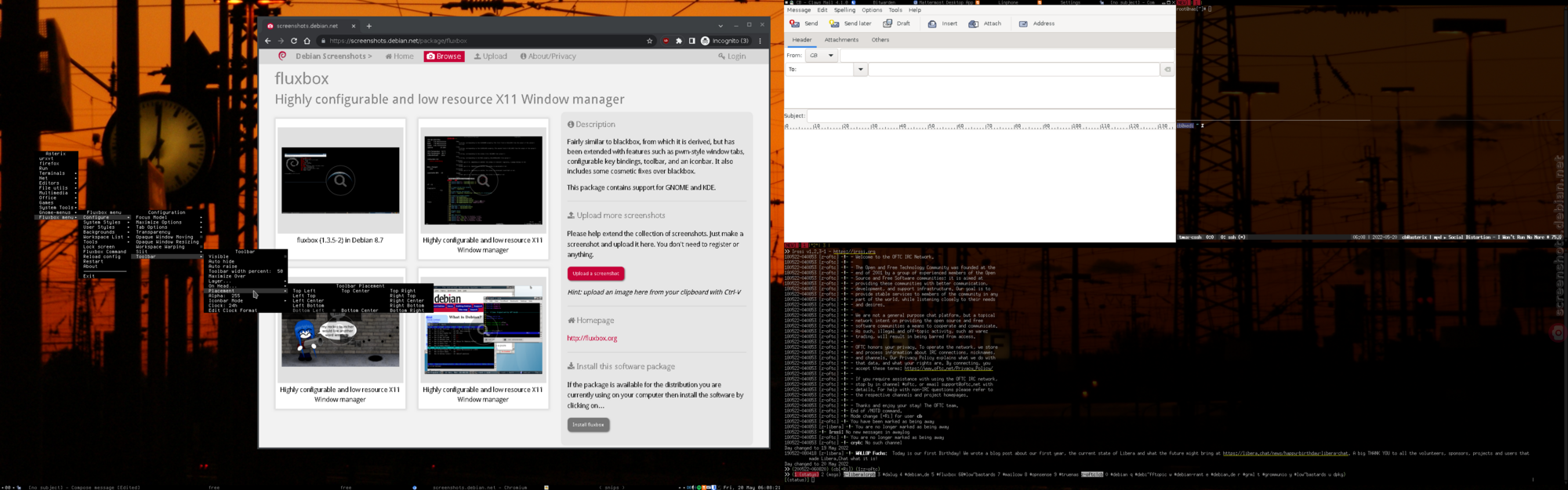Save message with Draft button
The image size is (1568, 490).
point(897,24)
